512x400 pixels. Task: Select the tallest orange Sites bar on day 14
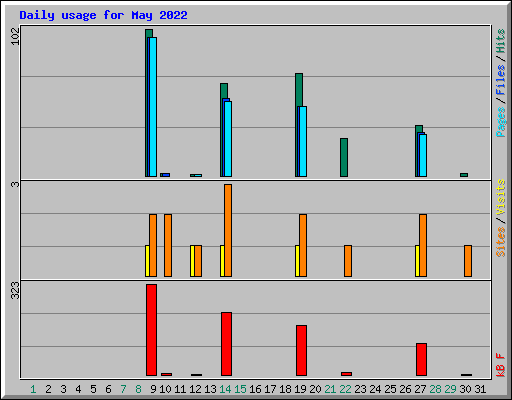[x=228, y=230]
